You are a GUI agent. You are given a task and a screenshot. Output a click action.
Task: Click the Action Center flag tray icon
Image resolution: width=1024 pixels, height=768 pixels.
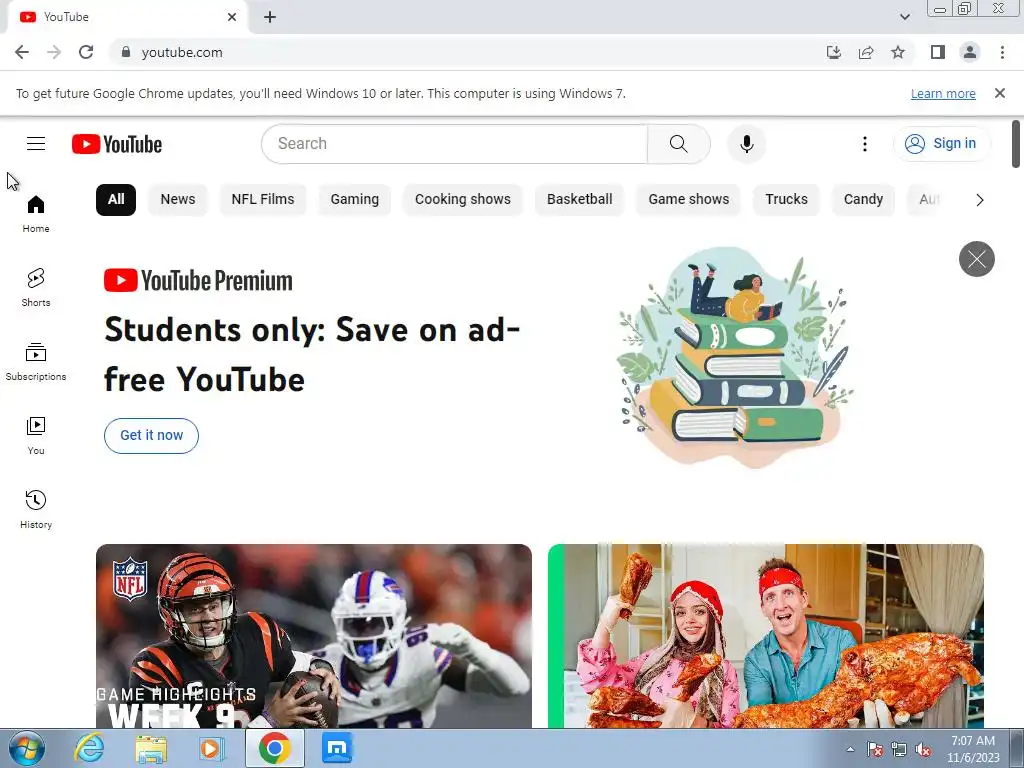coord(875,750)
